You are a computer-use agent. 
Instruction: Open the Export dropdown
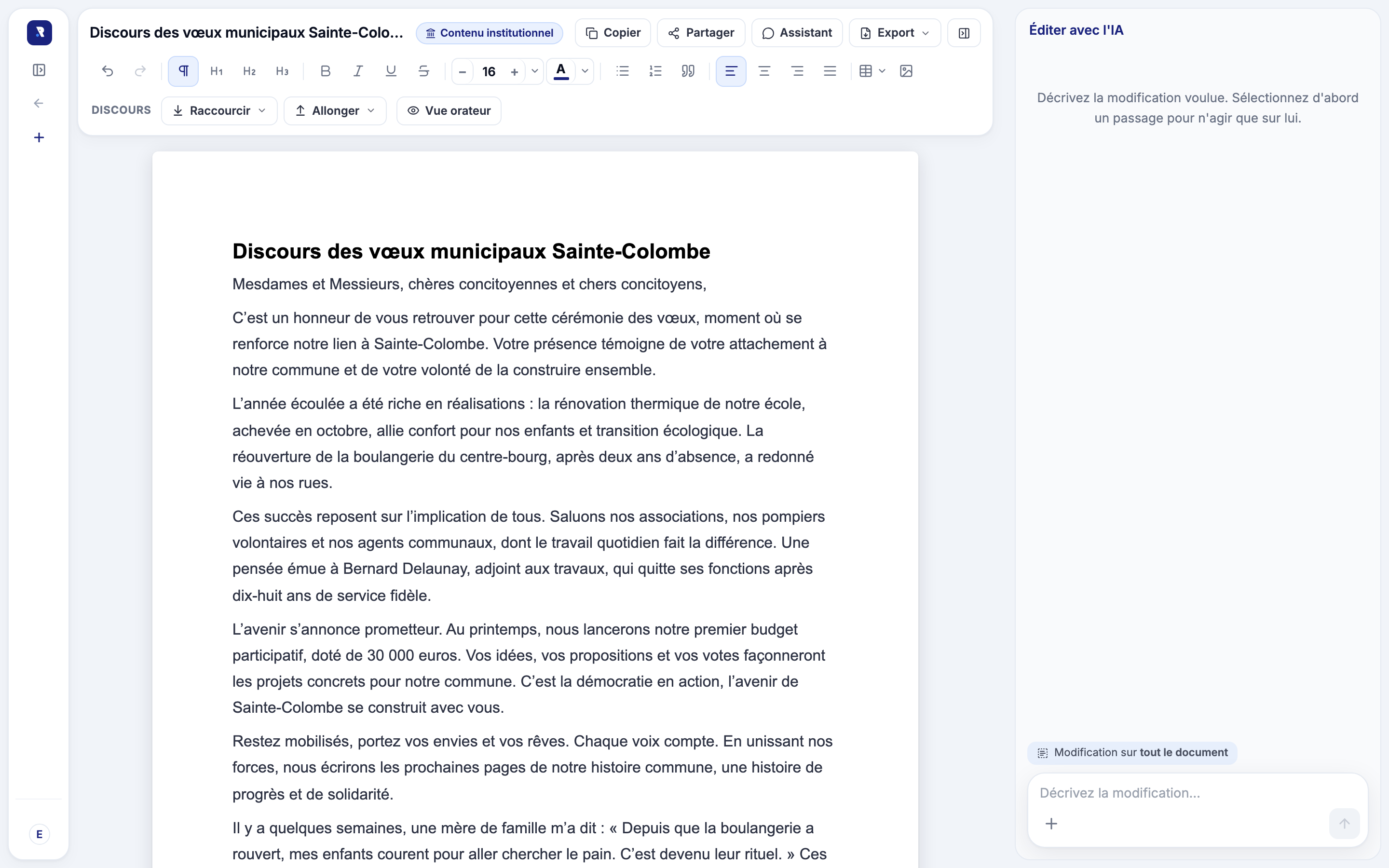[x=895, y=33]
